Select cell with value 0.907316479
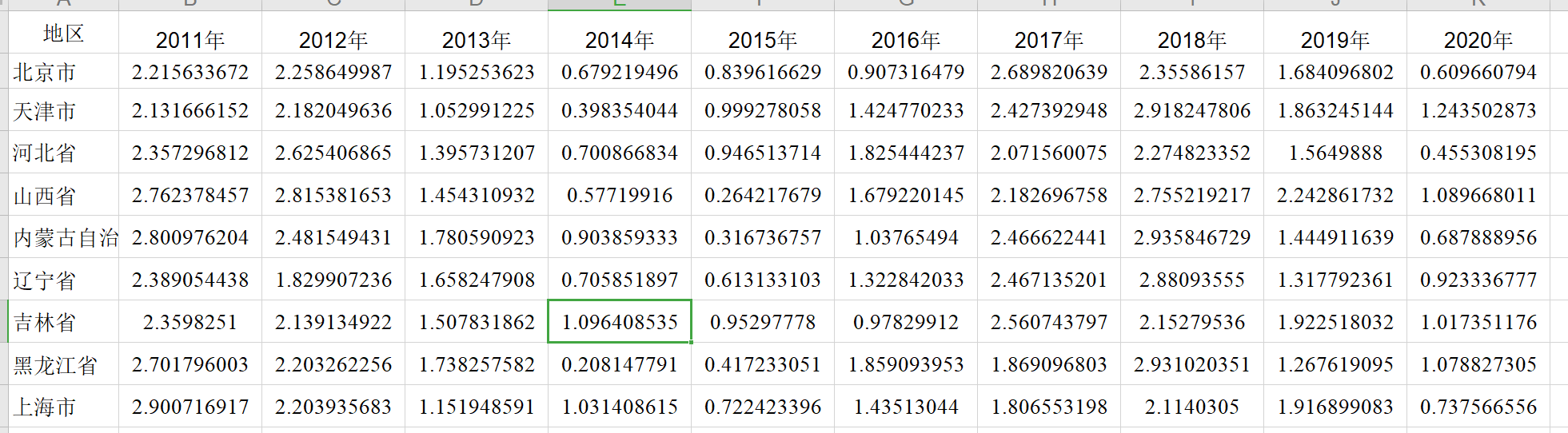This screenshot has width=1568, height=433. click(x=906, y=72)
